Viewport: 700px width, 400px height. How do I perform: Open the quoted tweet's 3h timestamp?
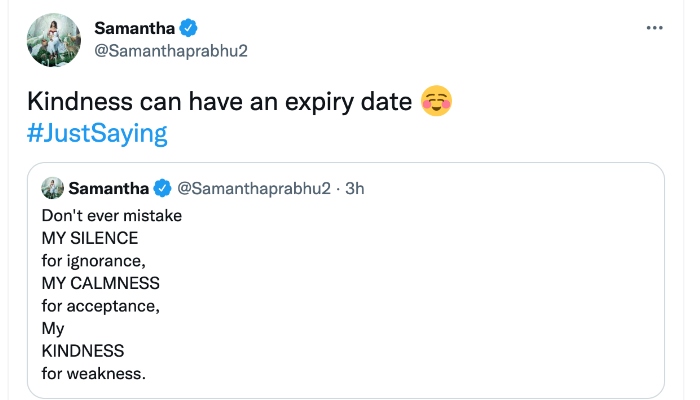click(355, 188)
